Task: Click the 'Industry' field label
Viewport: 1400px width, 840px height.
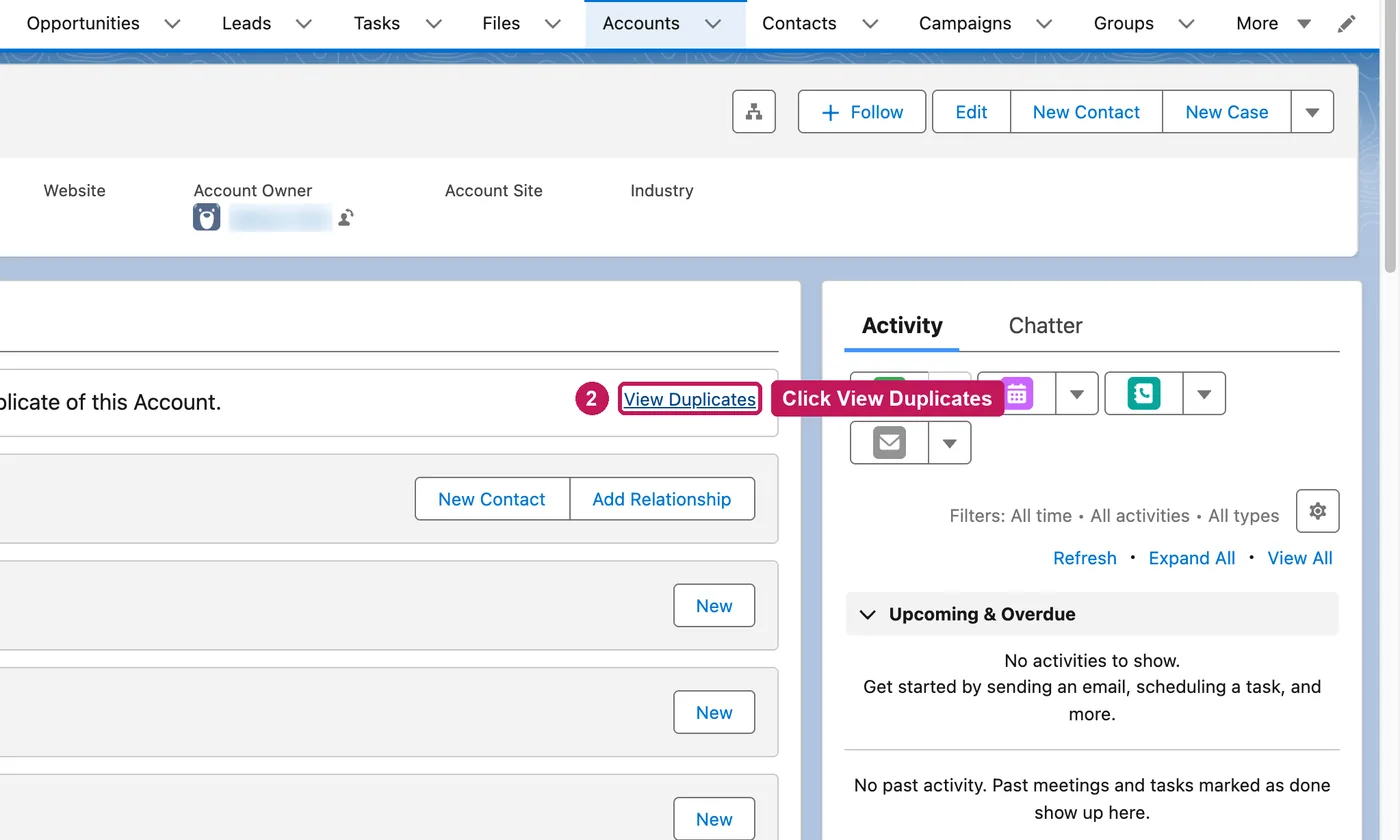Action: coord(662,190)
